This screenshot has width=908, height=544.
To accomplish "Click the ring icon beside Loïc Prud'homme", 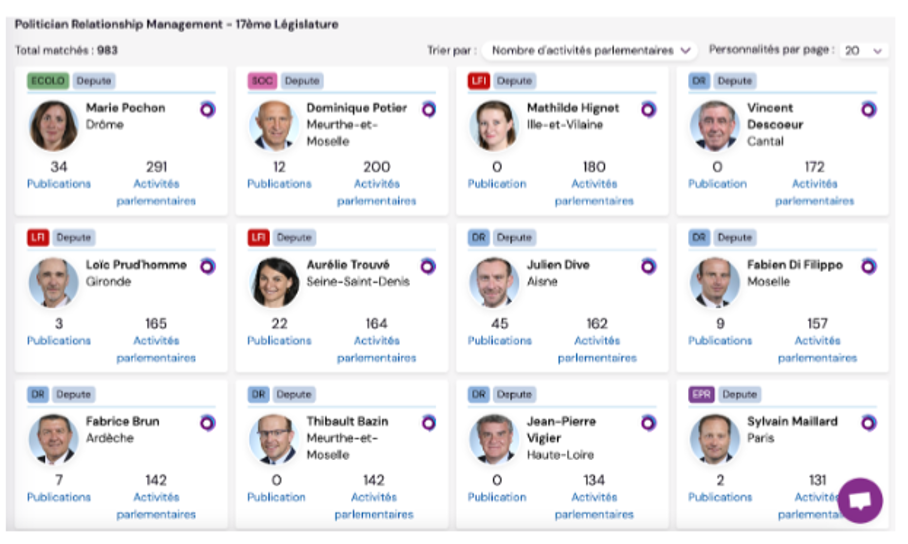I will tap(207, 266).
